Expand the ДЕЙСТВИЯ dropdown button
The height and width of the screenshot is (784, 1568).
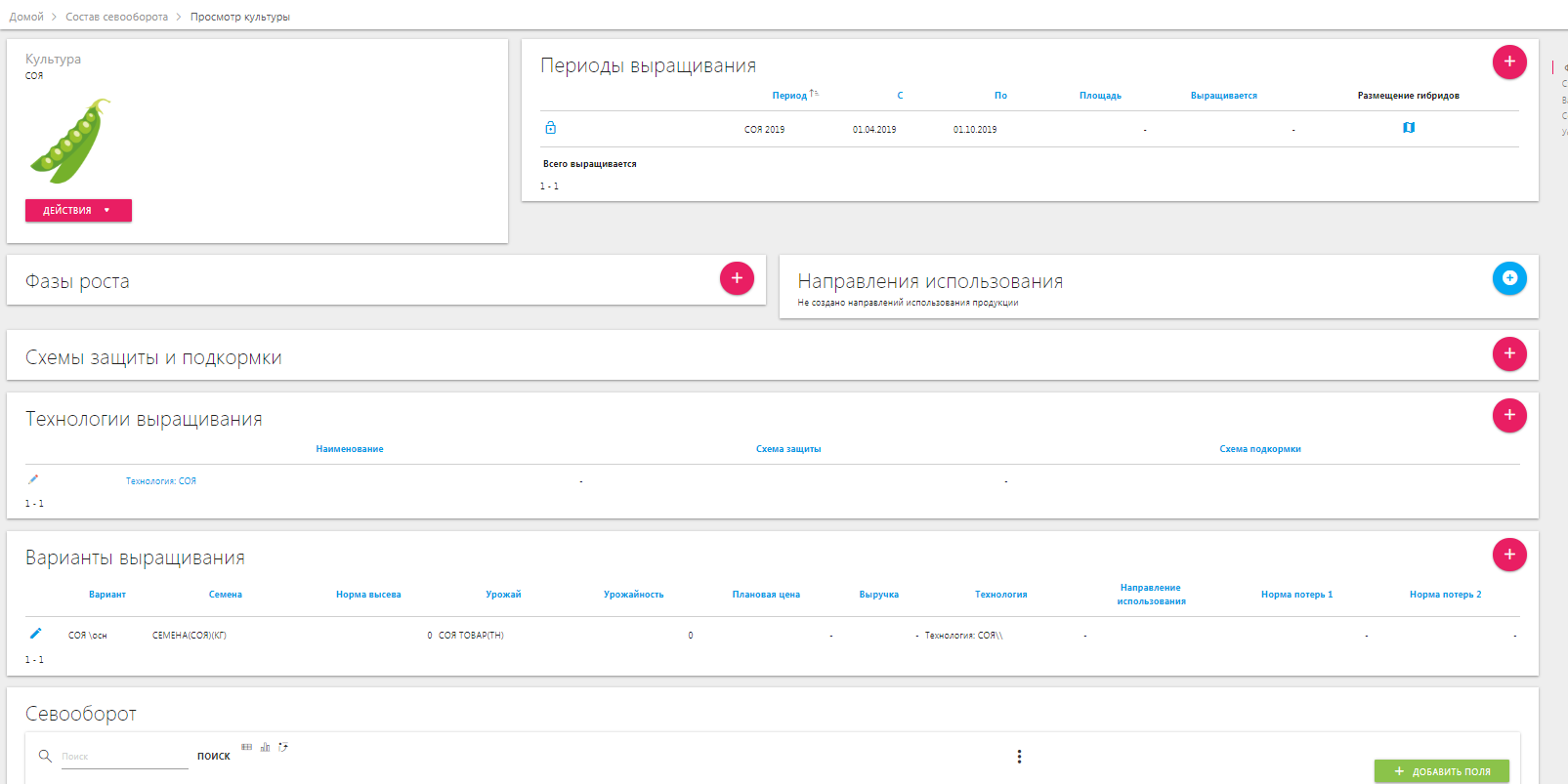click(x=78, y=211)
